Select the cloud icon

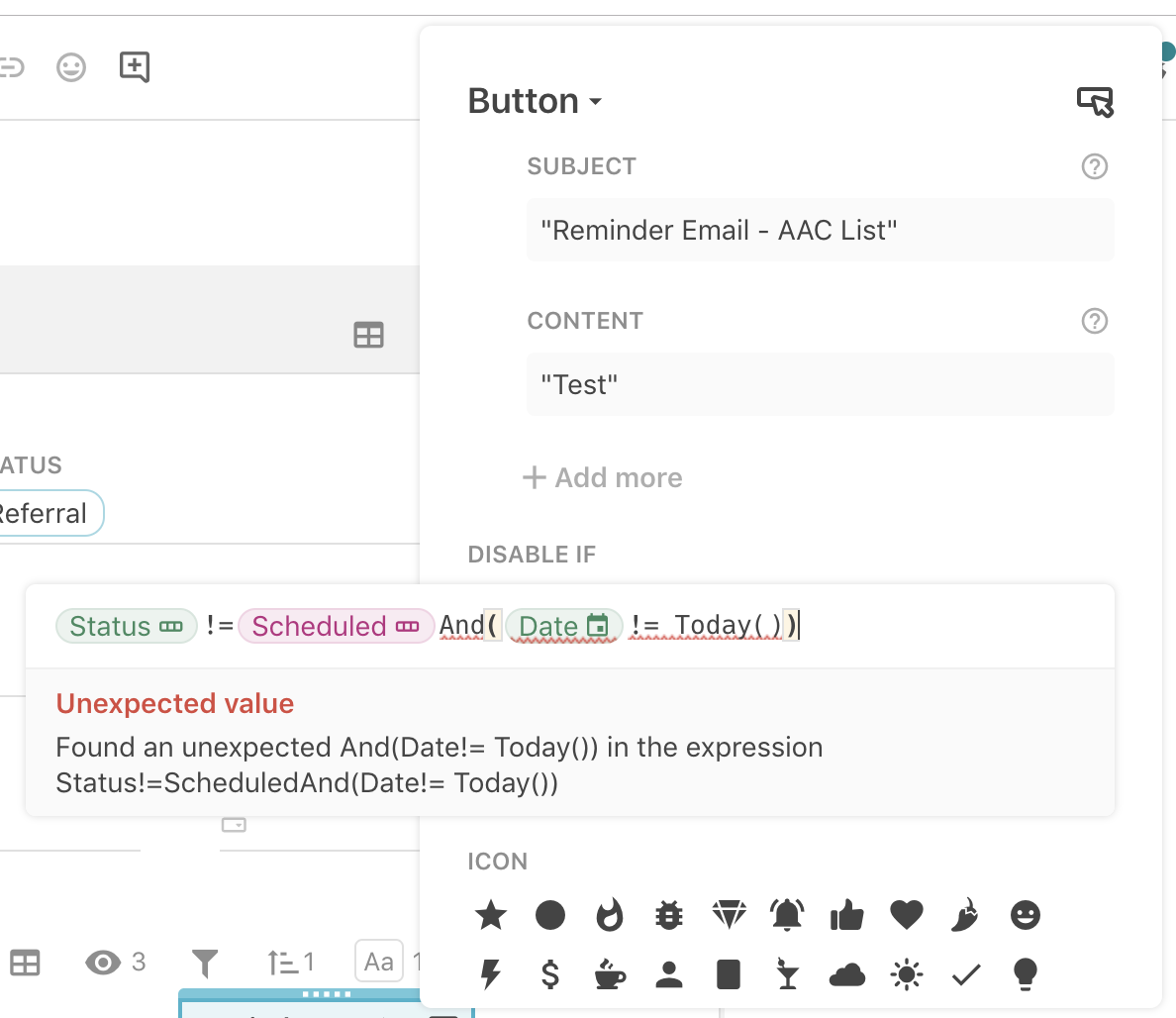(847, 975)
